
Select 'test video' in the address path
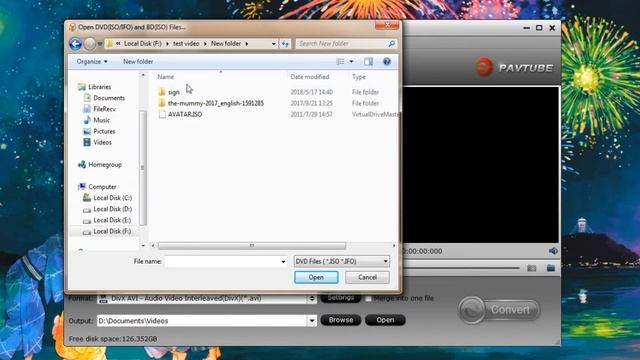pyautogui.click(x=186, y=44)
